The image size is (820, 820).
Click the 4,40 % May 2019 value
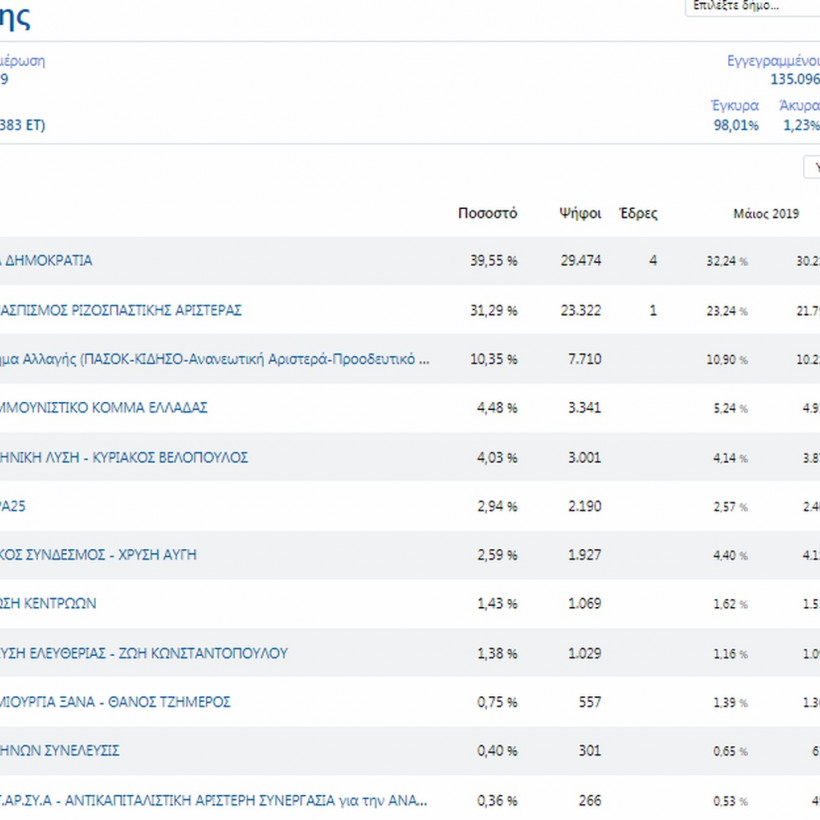[x=730, y=555]
